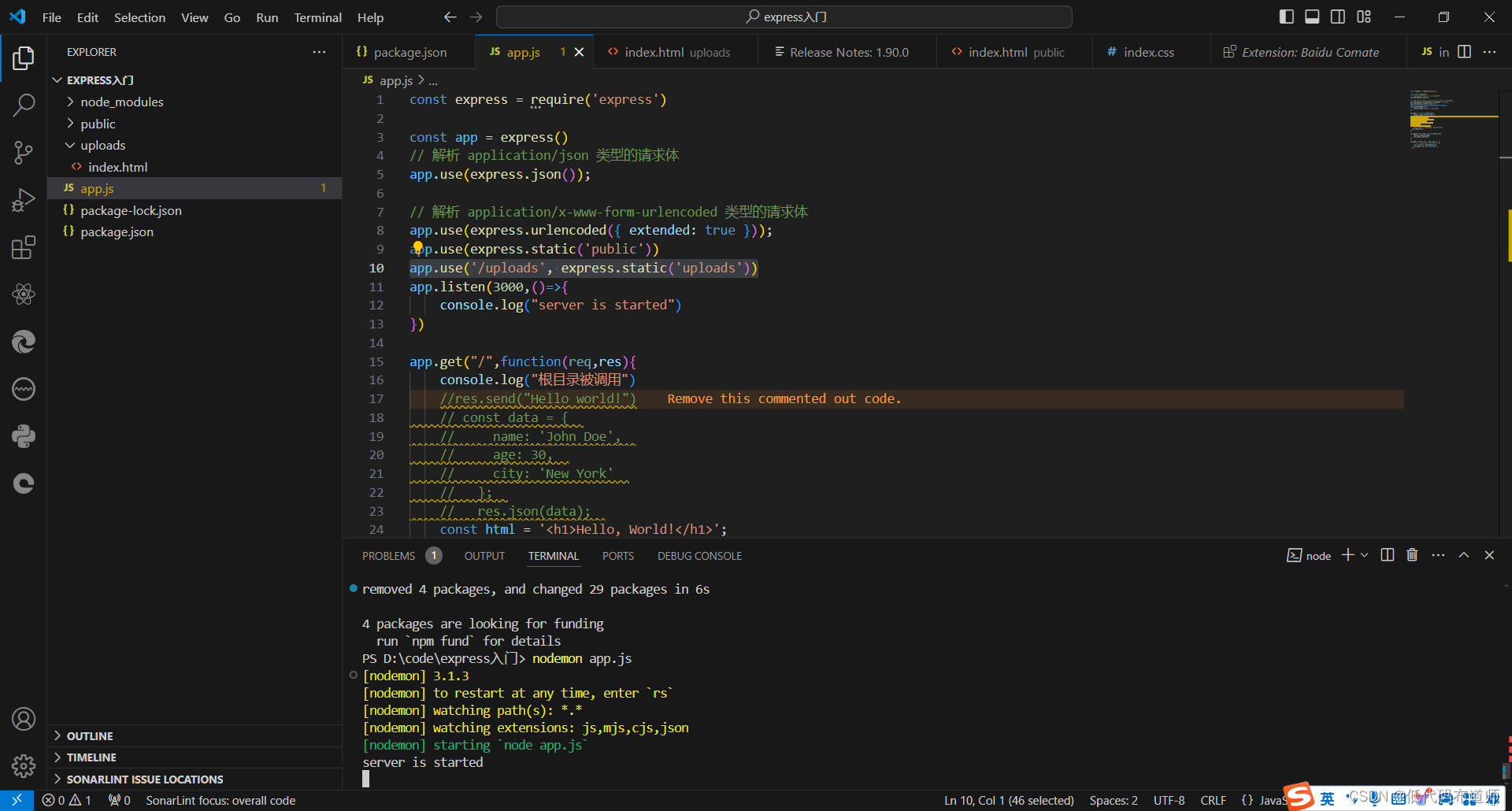Click the editor minimap preview

(x=1453, y=118)
